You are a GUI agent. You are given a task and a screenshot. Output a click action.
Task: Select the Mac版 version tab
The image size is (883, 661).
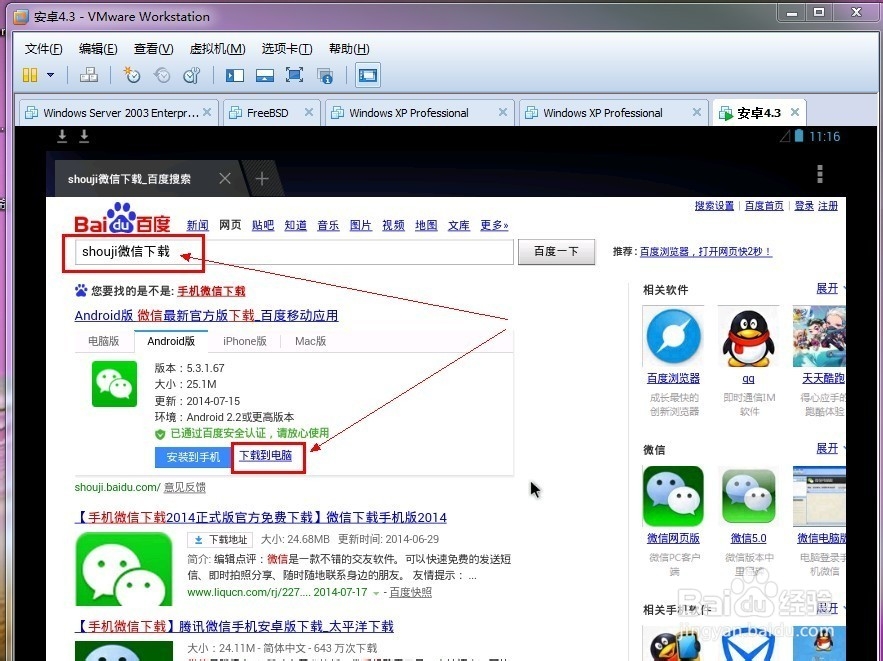coord(310,341)
